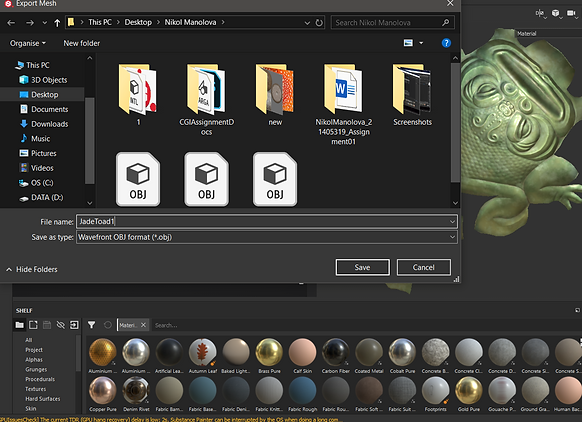Image resolution: width=582 pixels, height=422 pixels.
Task: Click the Back arrow in Export Mesh dialog
Action: click(x=11, y=23)
